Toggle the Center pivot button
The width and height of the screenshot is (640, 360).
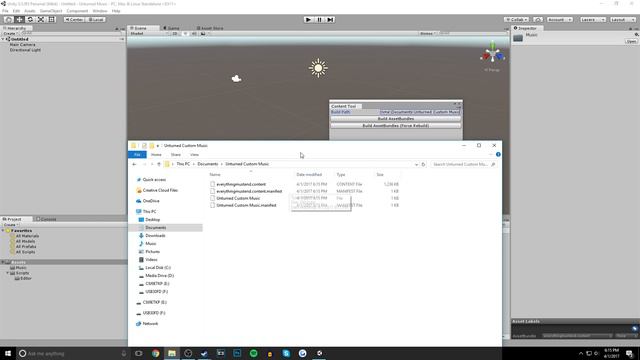74,20
